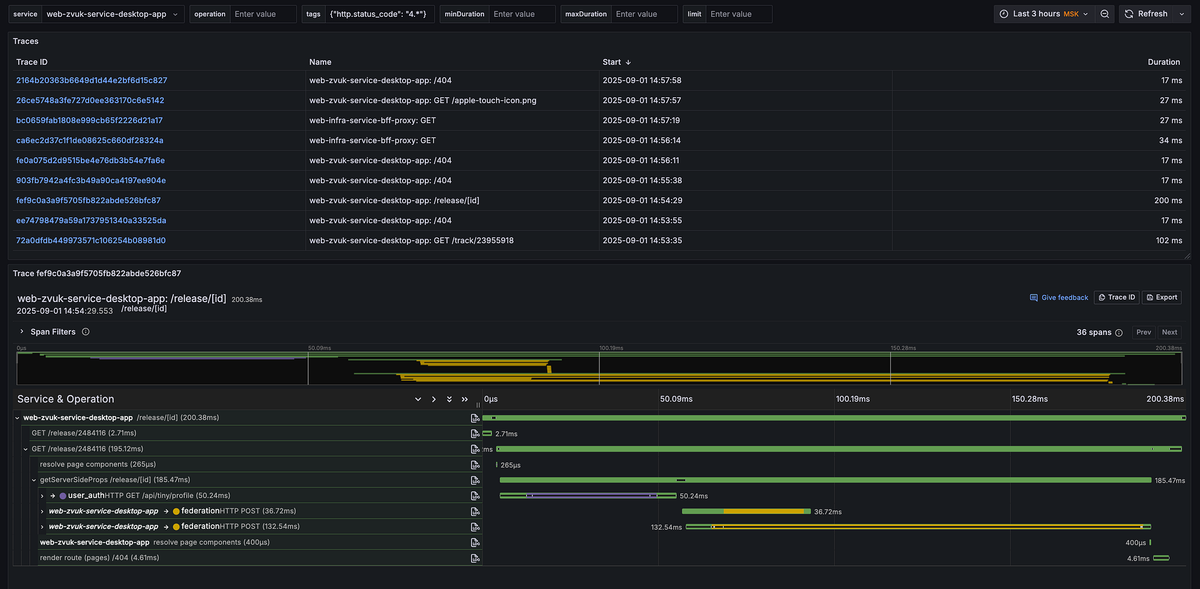Click the Export trace button
The width and height of the screenshot is (1200, 589).
tap(1161, 297)
